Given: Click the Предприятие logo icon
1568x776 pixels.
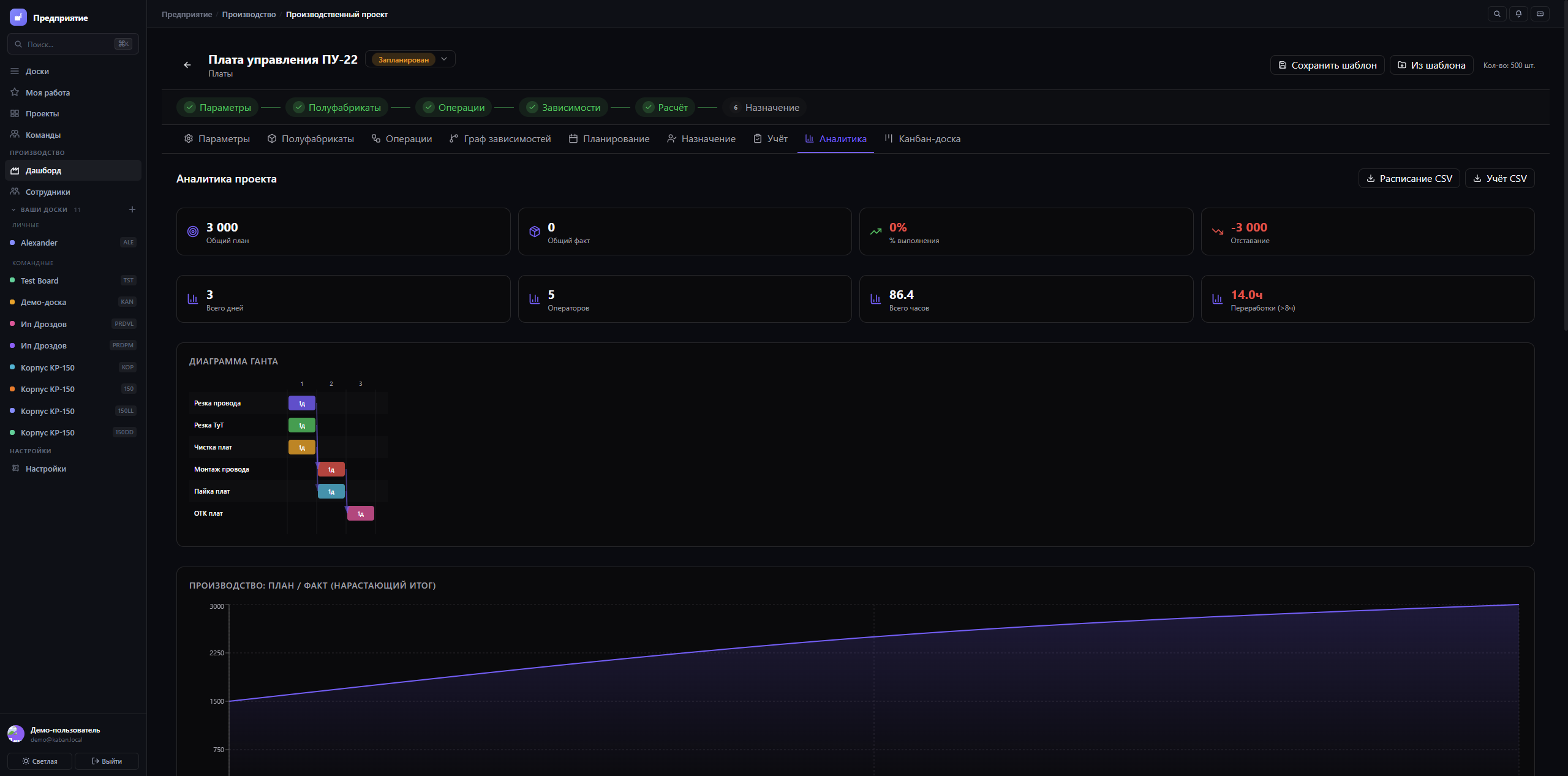Looking at the screenshot, I should pyautogui.click(x=18, y=18).
